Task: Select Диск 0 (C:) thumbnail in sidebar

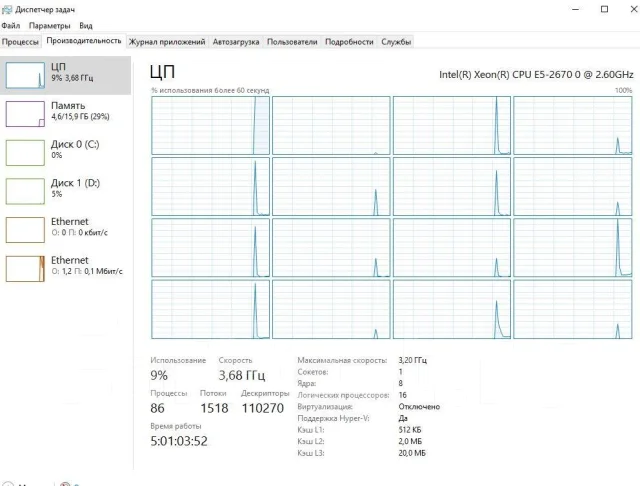Action: pos(25,153)
